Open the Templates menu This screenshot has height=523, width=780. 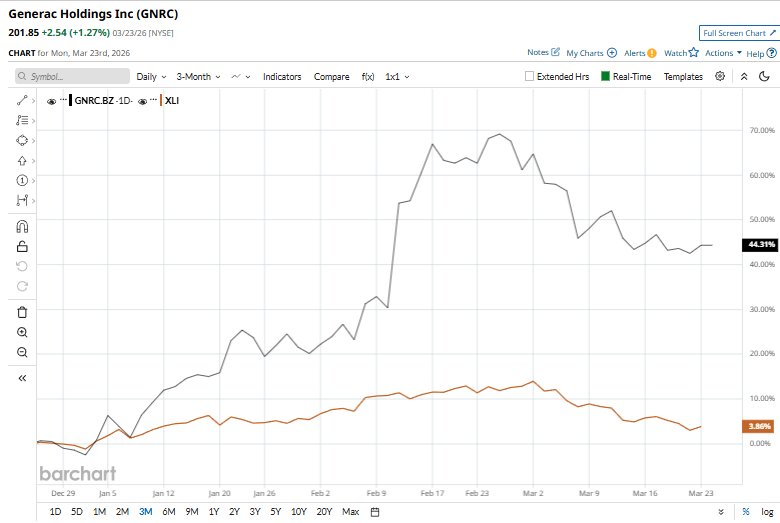(x=683, y=77)
